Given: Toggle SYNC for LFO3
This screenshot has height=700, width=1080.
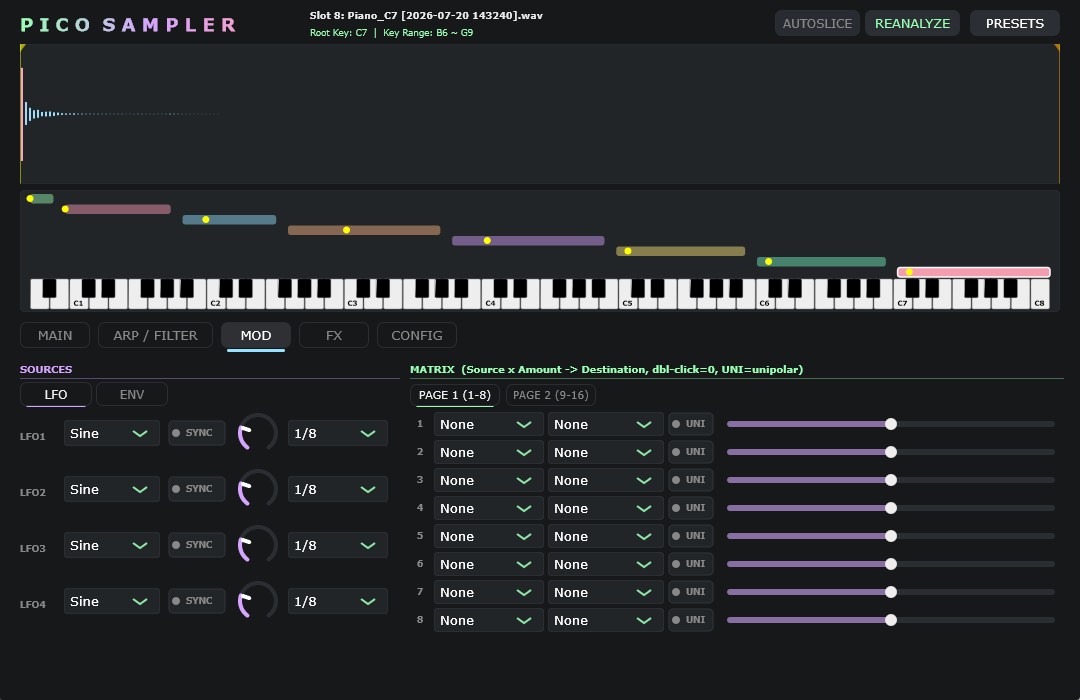Looking at the screenshot, I should point(196,545).
